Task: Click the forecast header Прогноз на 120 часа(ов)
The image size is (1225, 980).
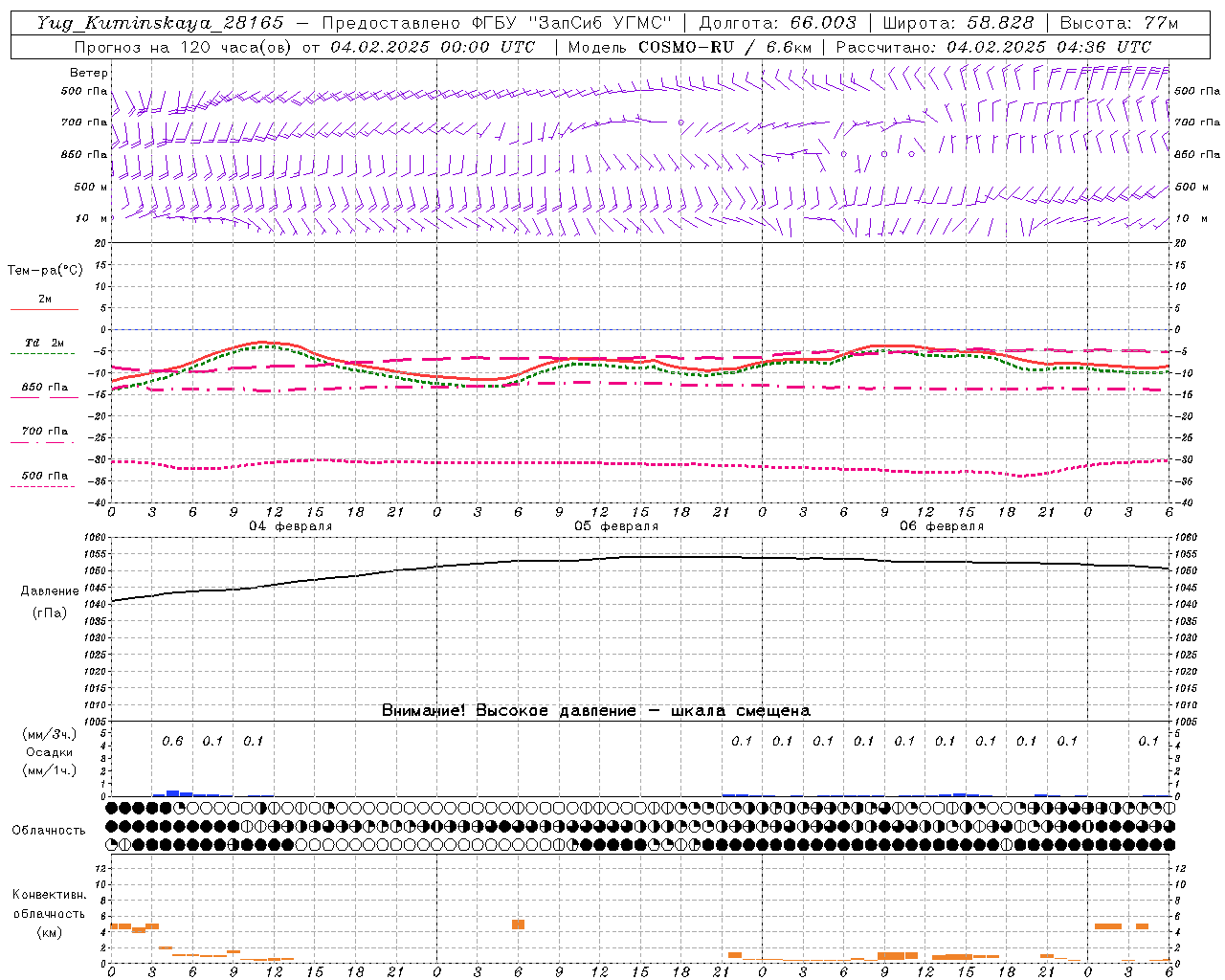Action: (x=185, y=47)
